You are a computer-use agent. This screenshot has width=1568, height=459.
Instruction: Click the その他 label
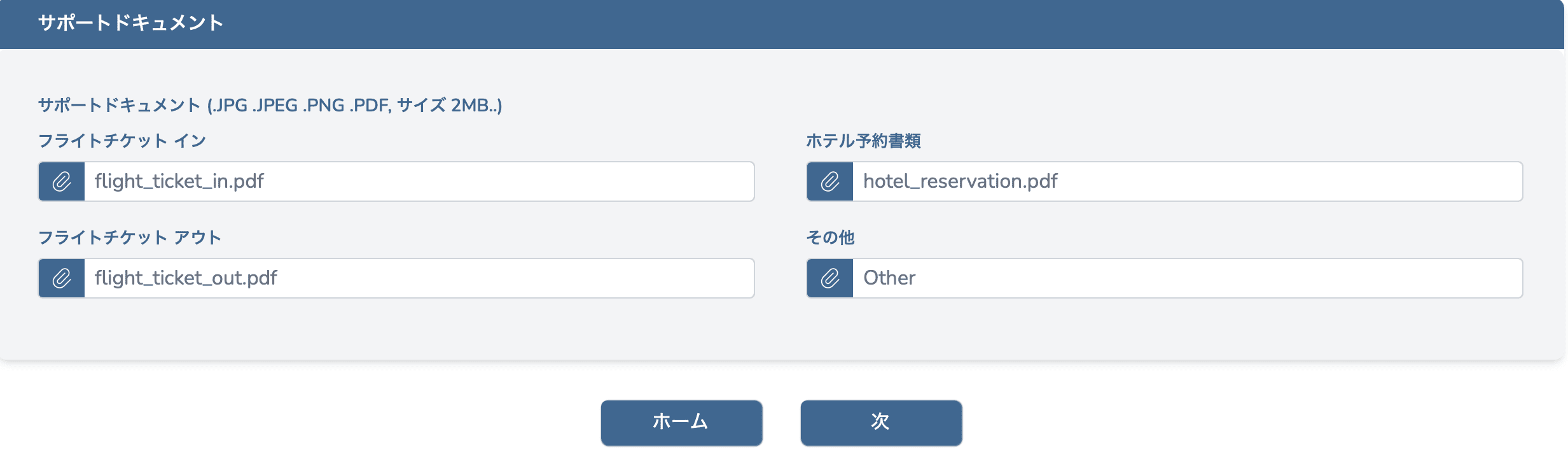point(830,237)
